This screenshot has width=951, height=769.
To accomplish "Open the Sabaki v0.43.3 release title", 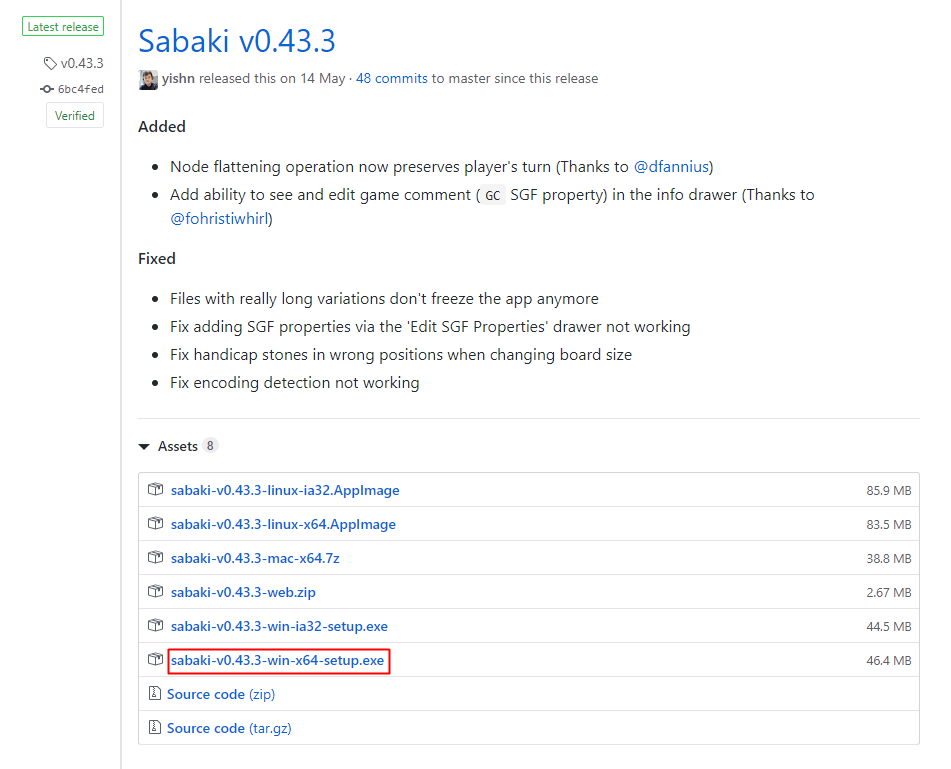I will click(x=237, y=41).
